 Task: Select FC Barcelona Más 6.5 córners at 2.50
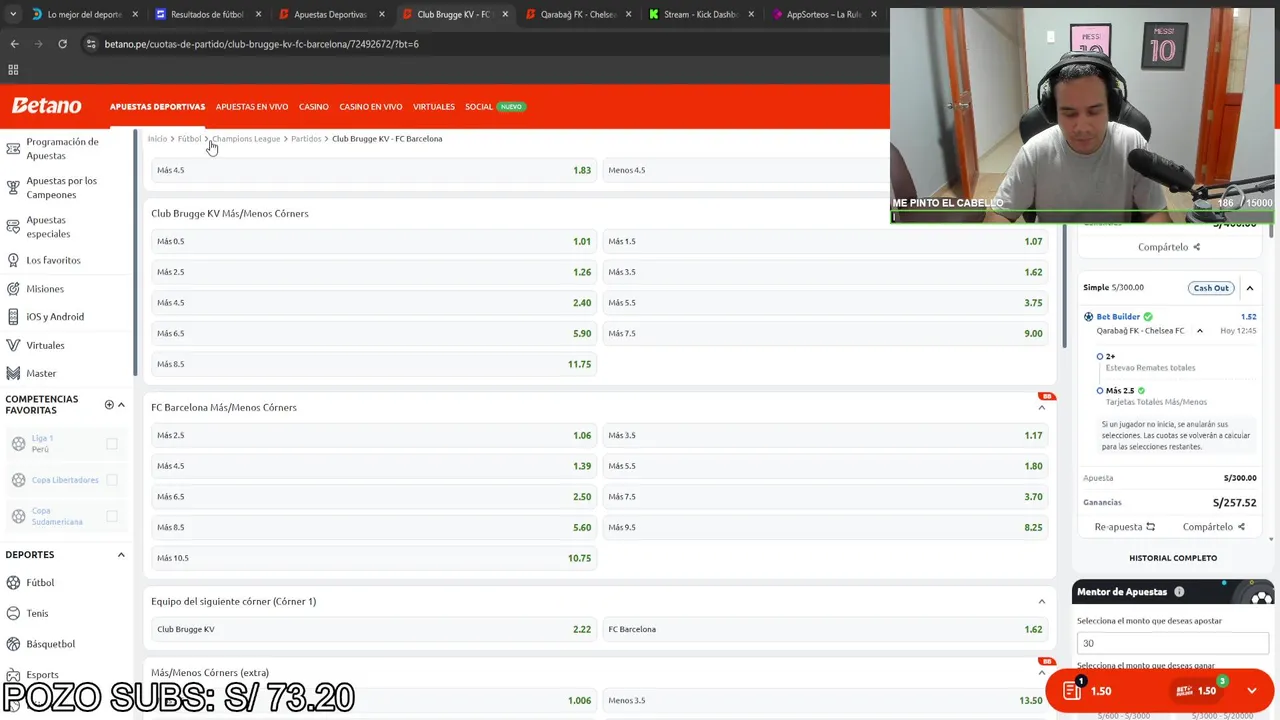pyautogui.click(x=374, y=496)
